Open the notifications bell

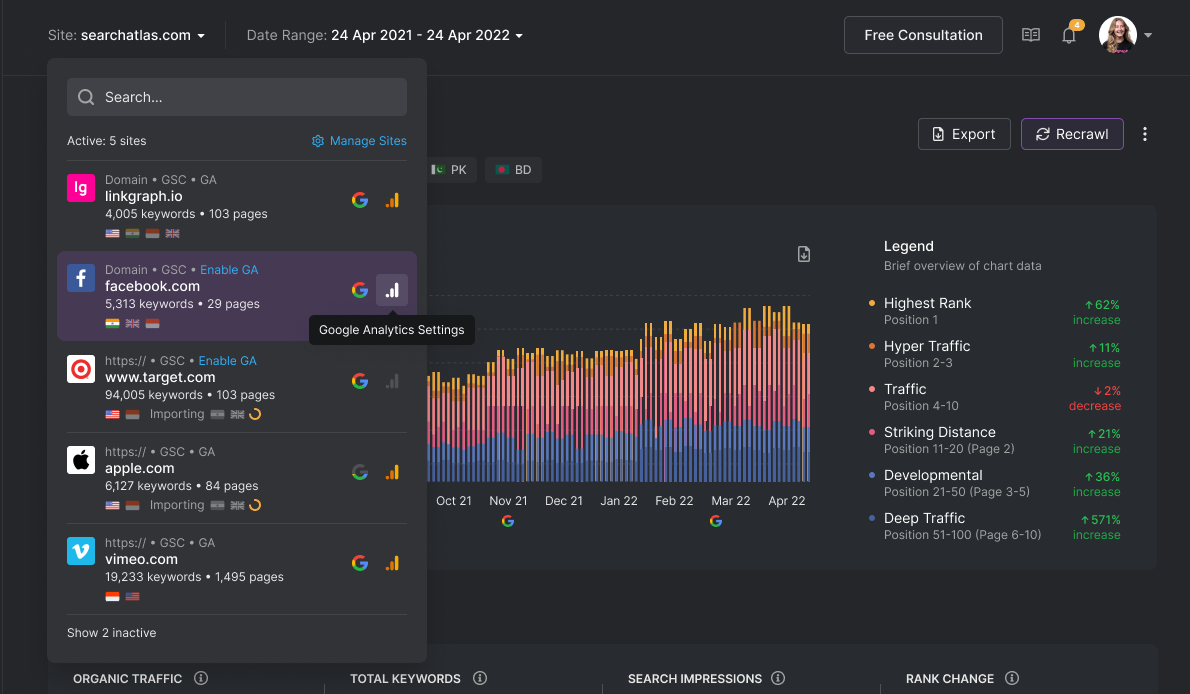pyautogui.click(x=1069, y=35)
